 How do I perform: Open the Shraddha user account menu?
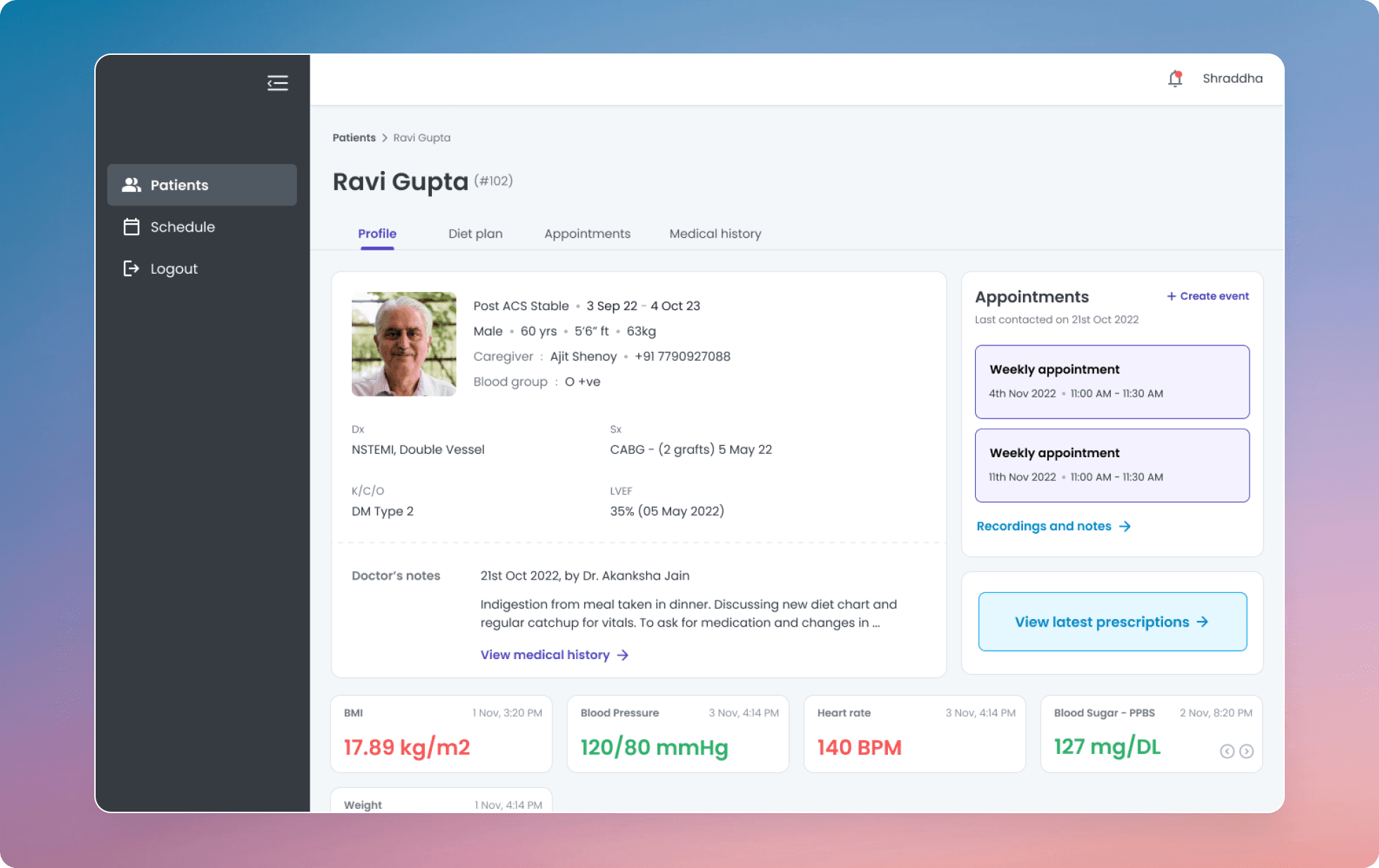tap(1232, 79)
